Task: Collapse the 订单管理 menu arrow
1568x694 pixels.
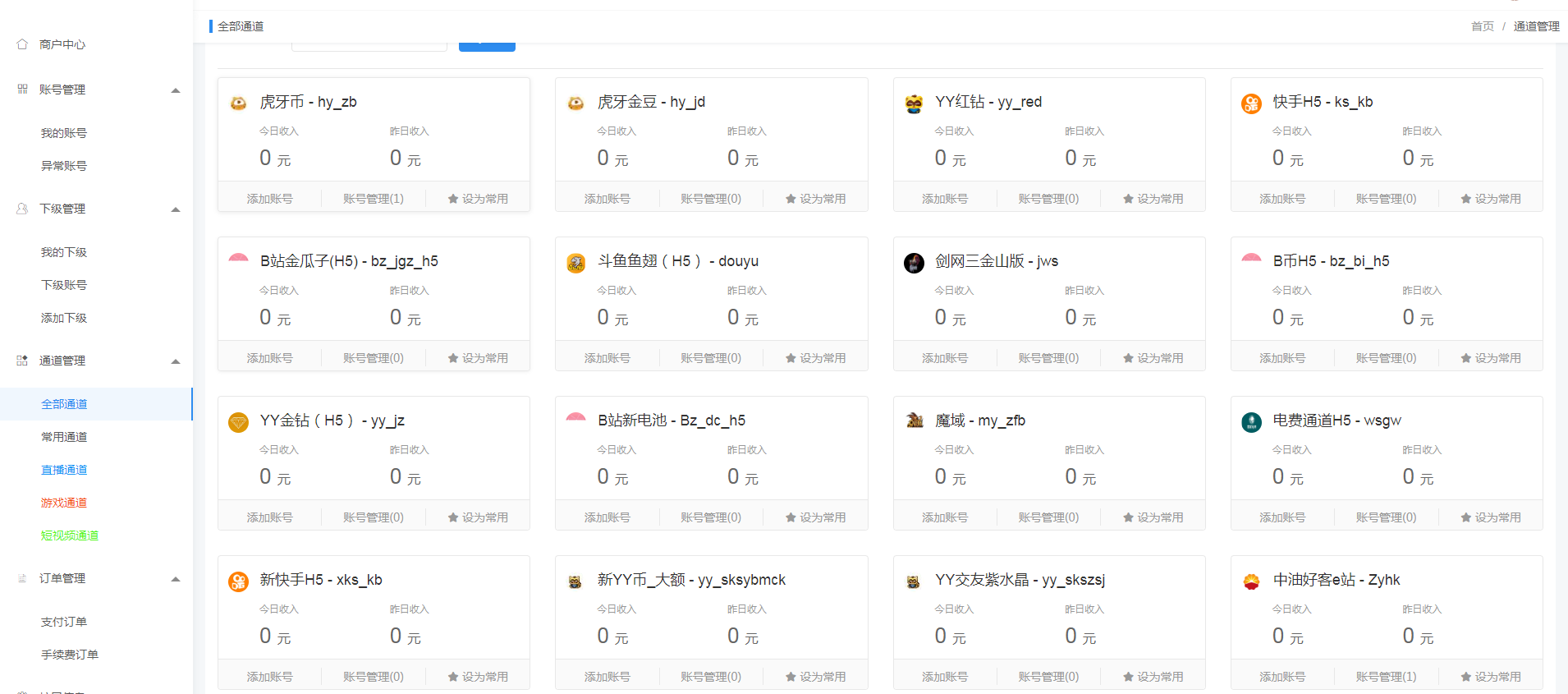Action: point(176,579)
